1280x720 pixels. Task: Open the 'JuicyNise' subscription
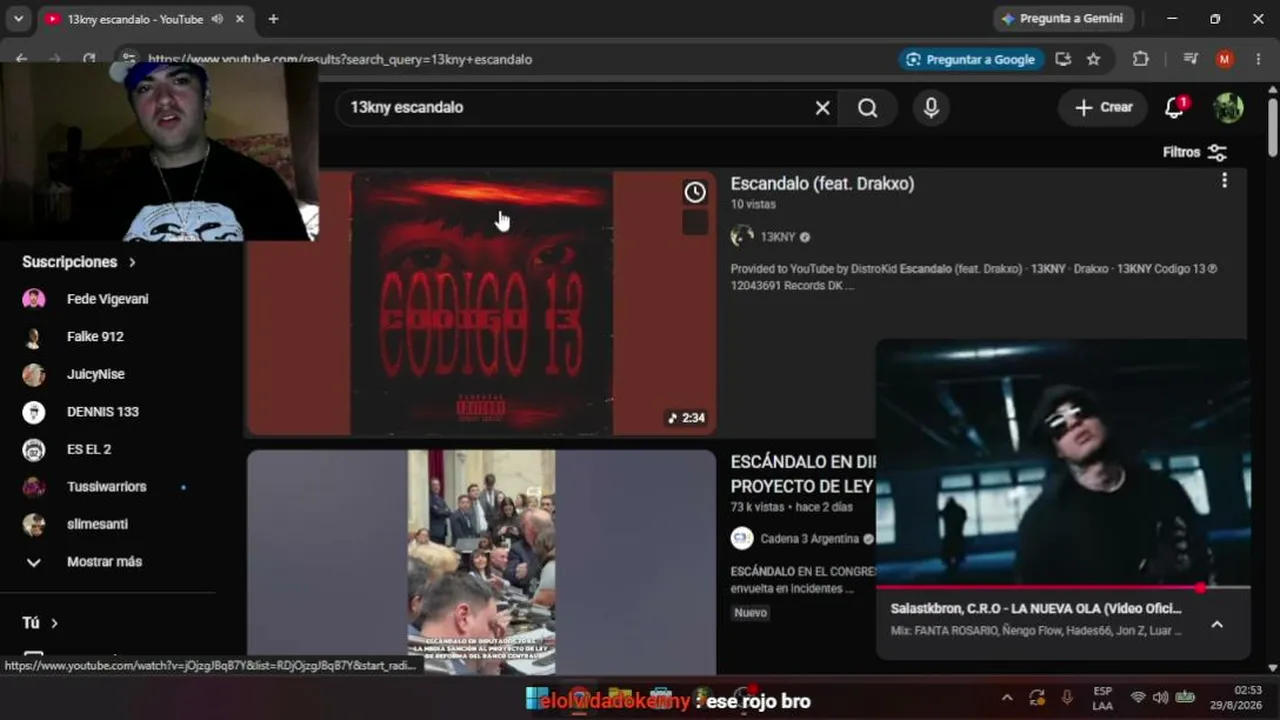coord(108,374)
